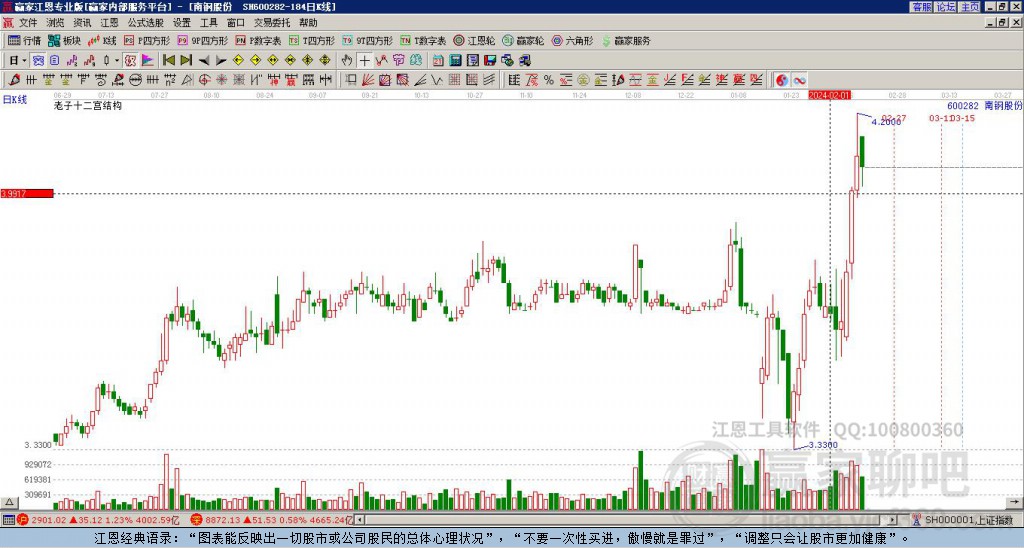Click the yin-yang icon

pyautogui.click(x=782, y=80)
